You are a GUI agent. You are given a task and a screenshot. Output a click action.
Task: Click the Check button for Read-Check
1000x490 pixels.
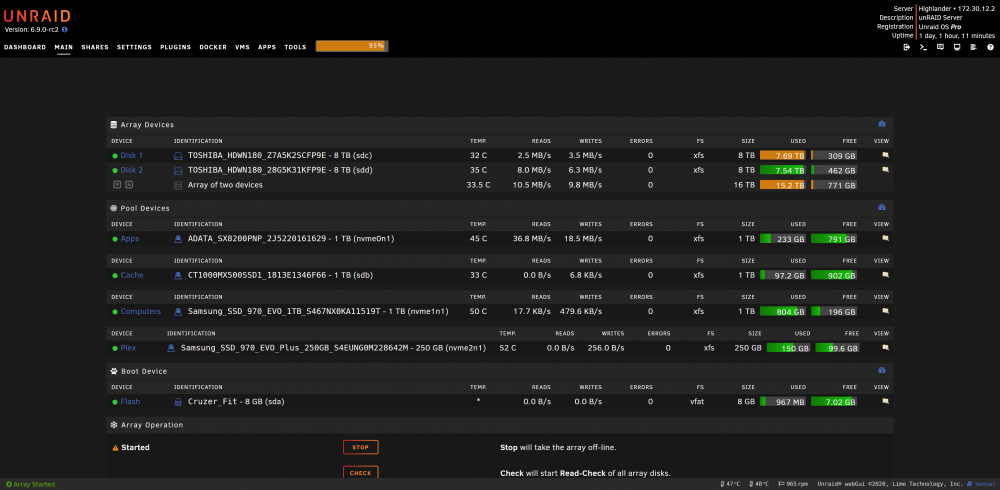tap(360, 473)
